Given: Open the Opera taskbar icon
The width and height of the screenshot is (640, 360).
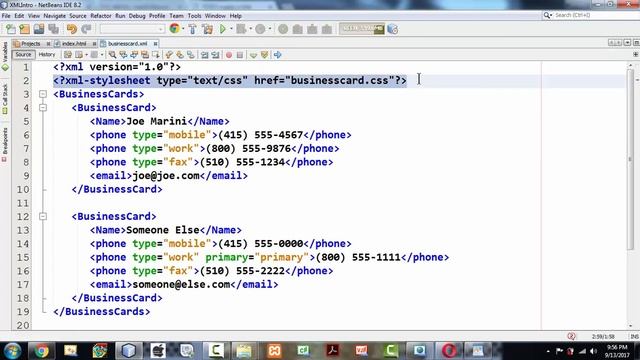Looking at the screenshot, I should point(449,351).
